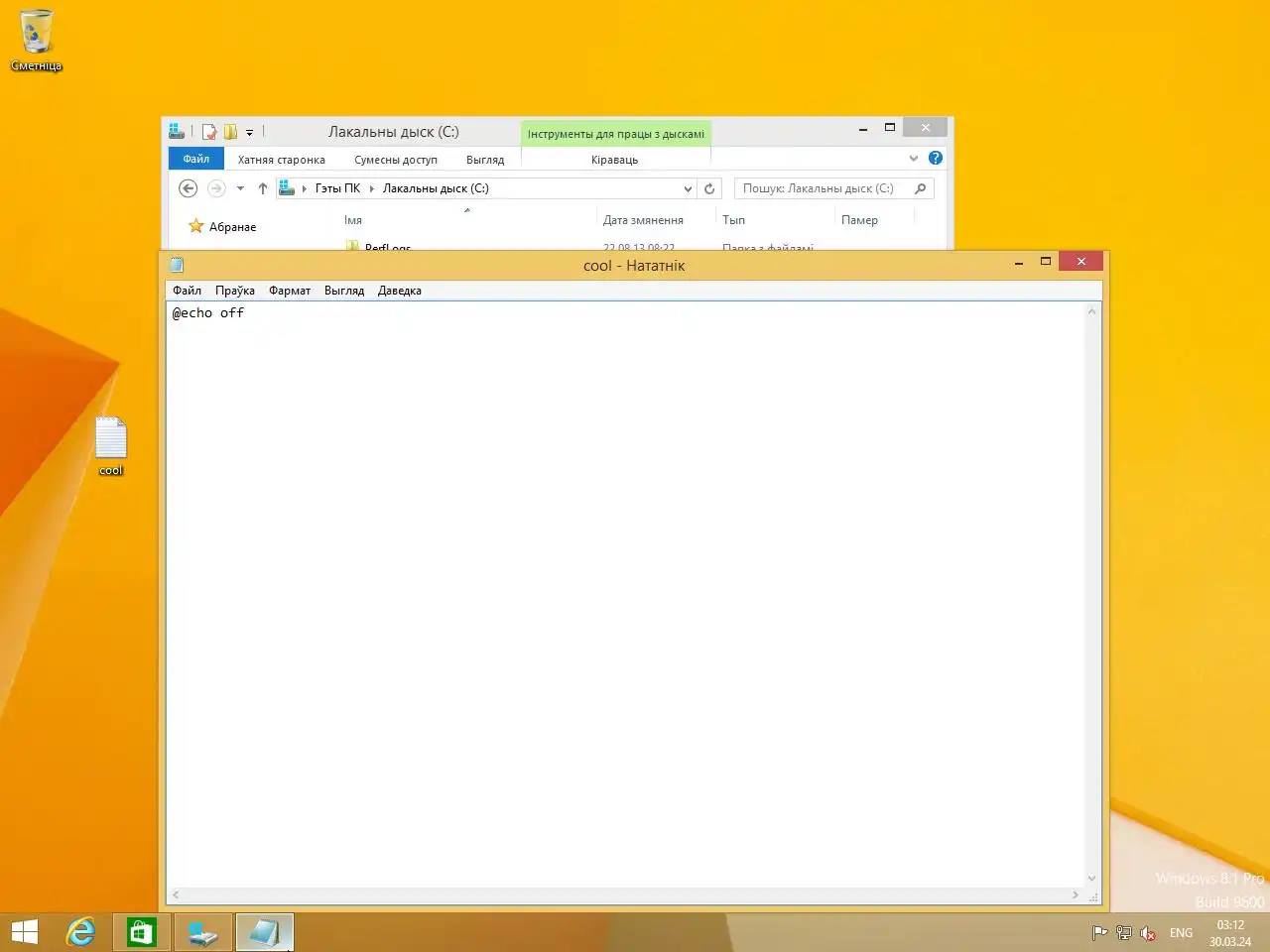The image size is (1270, 952).
Task: Click the favorites star icon in Explorer
Action: 195,226
